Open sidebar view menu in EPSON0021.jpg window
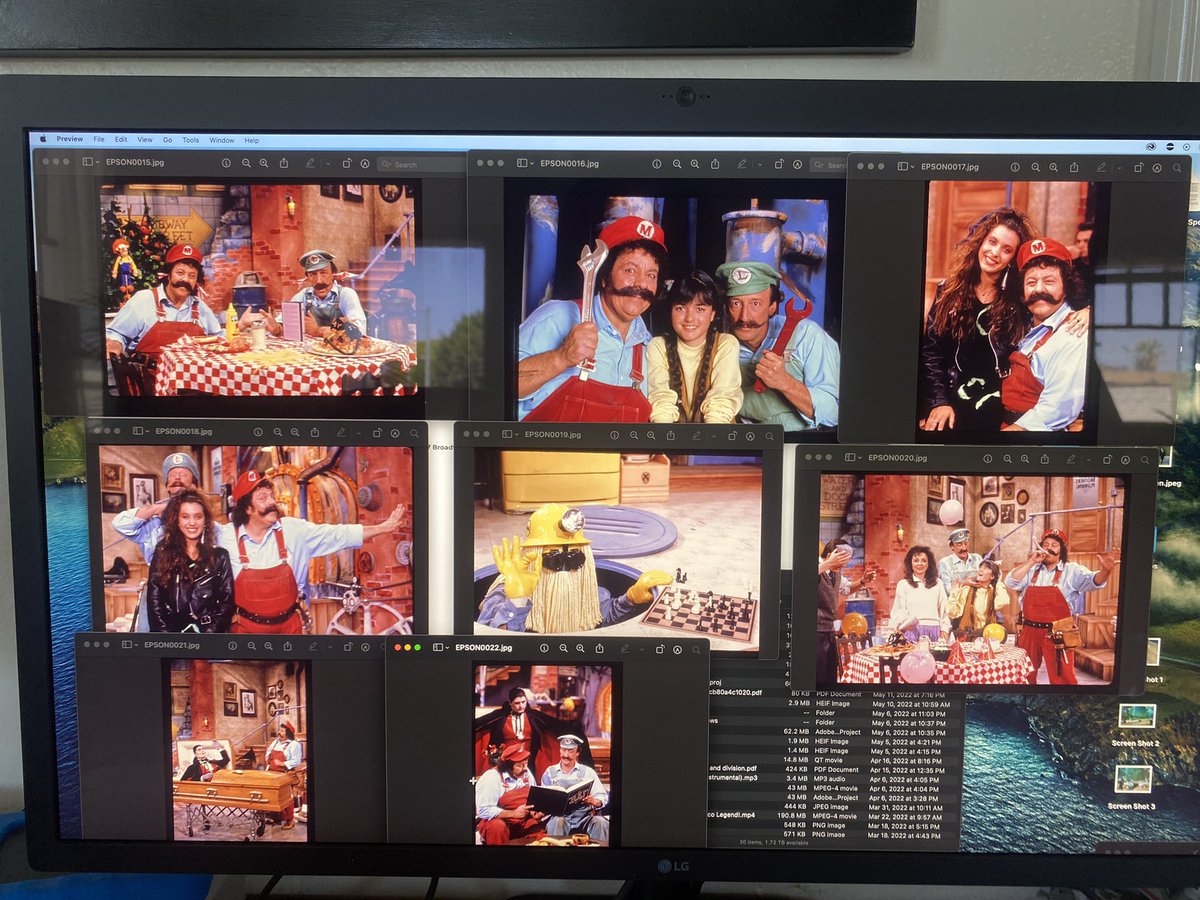Viewport: 1200px width, 900px height. click(x=131, y=645)
